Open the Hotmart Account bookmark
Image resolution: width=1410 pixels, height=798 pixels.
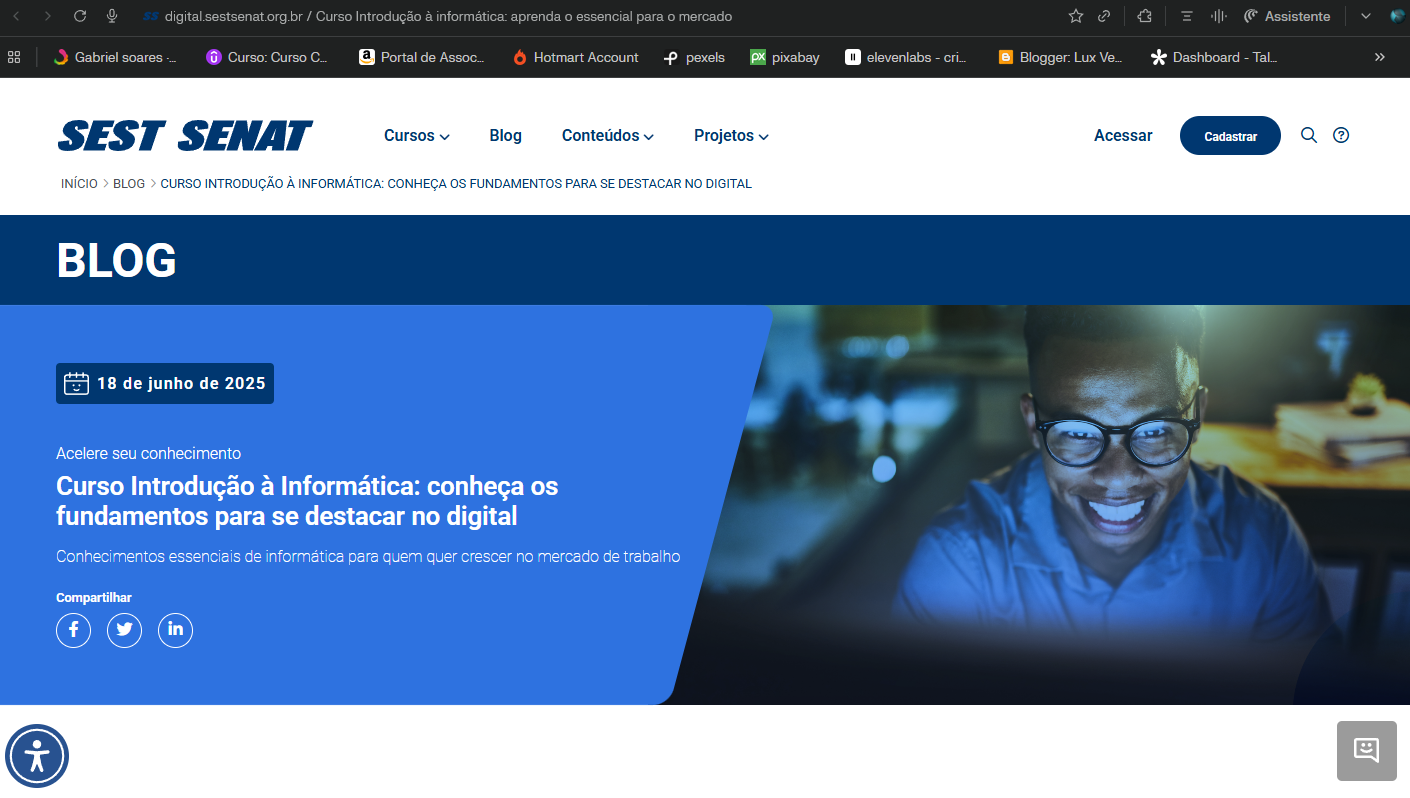pos(575,57)
